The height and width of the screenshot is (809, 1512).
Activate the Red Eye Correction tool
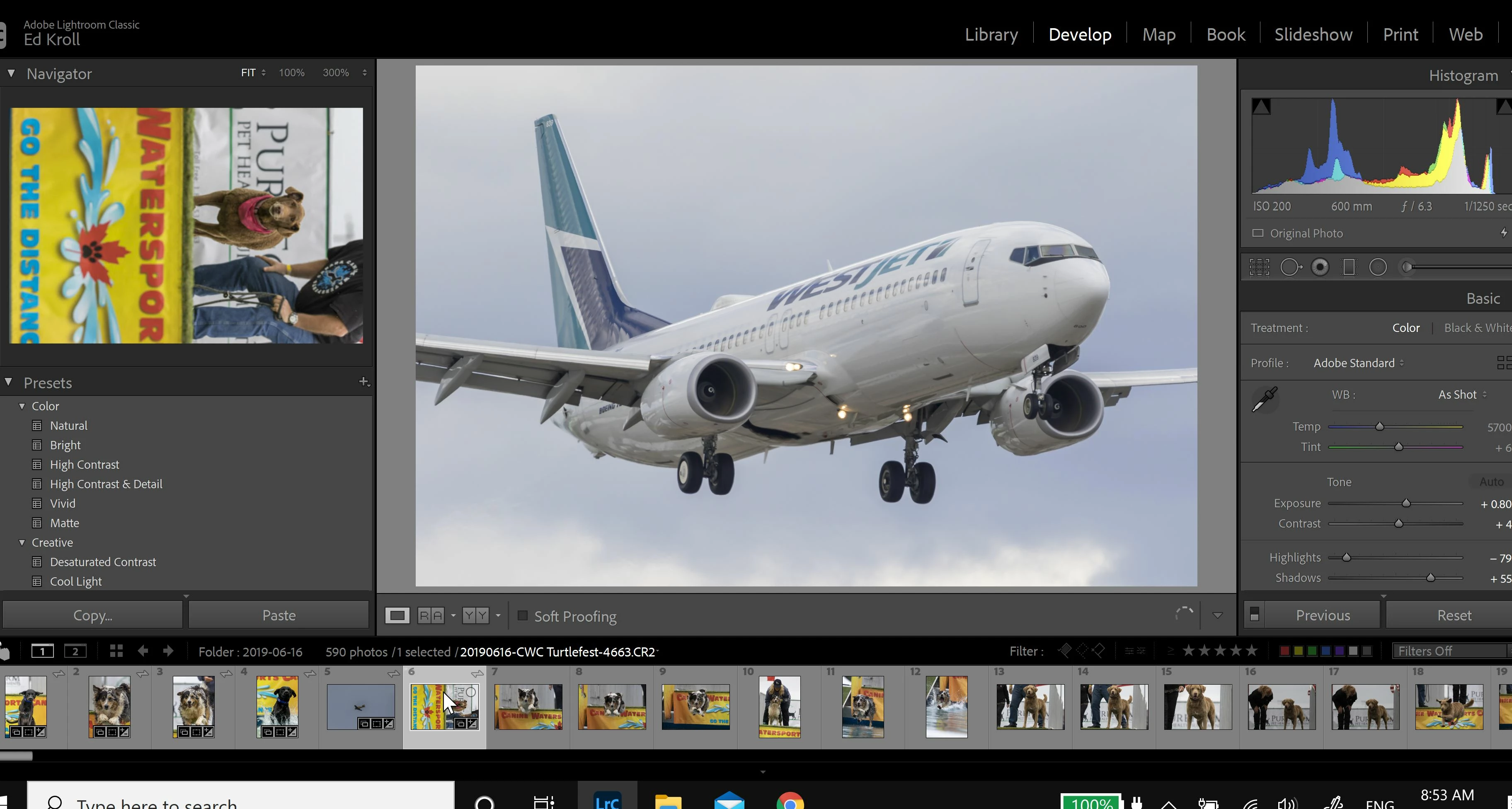pyautogui.click(x=1320, y=267)
